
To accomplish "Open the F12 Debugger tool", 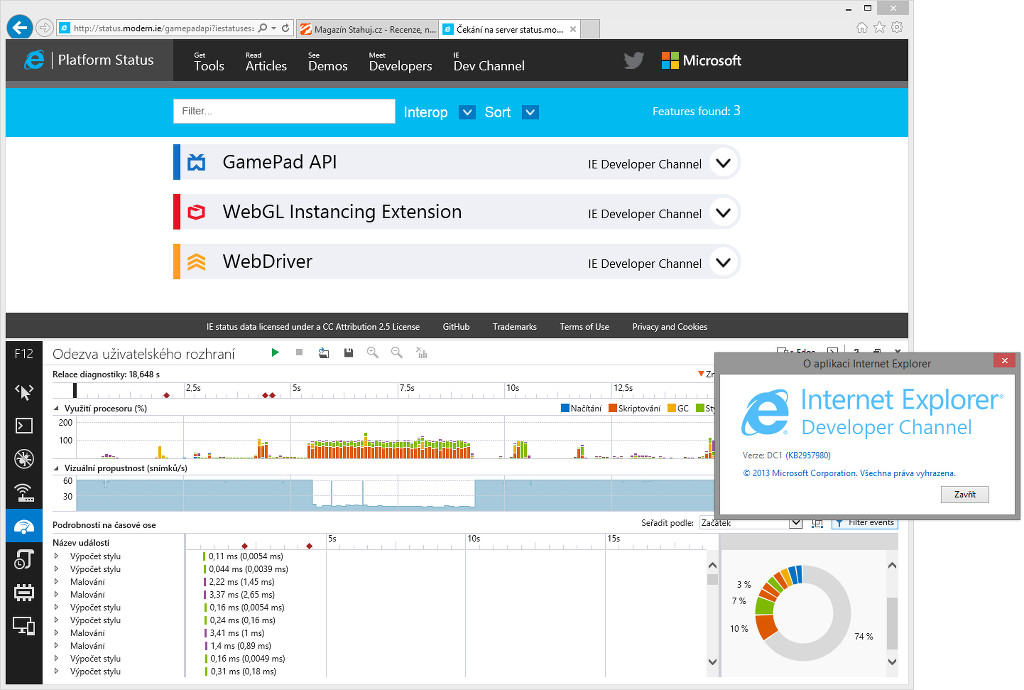I will (x=24, y=459).
